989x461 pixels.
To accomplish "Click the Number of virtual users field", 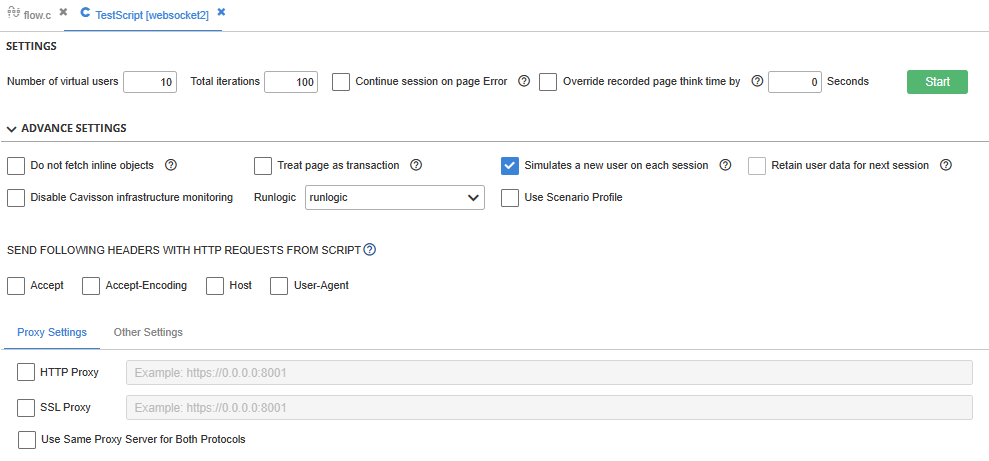I will click(x=150, y=82).
